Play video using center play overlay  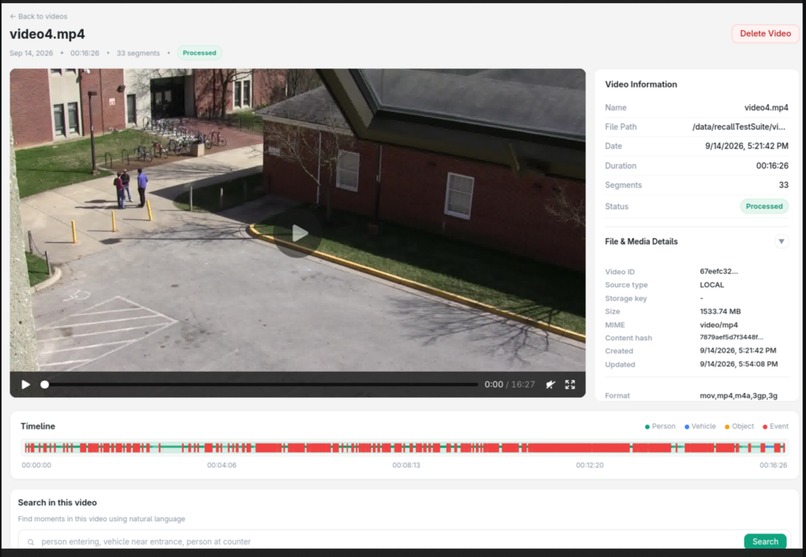click(x=299, y=234)
